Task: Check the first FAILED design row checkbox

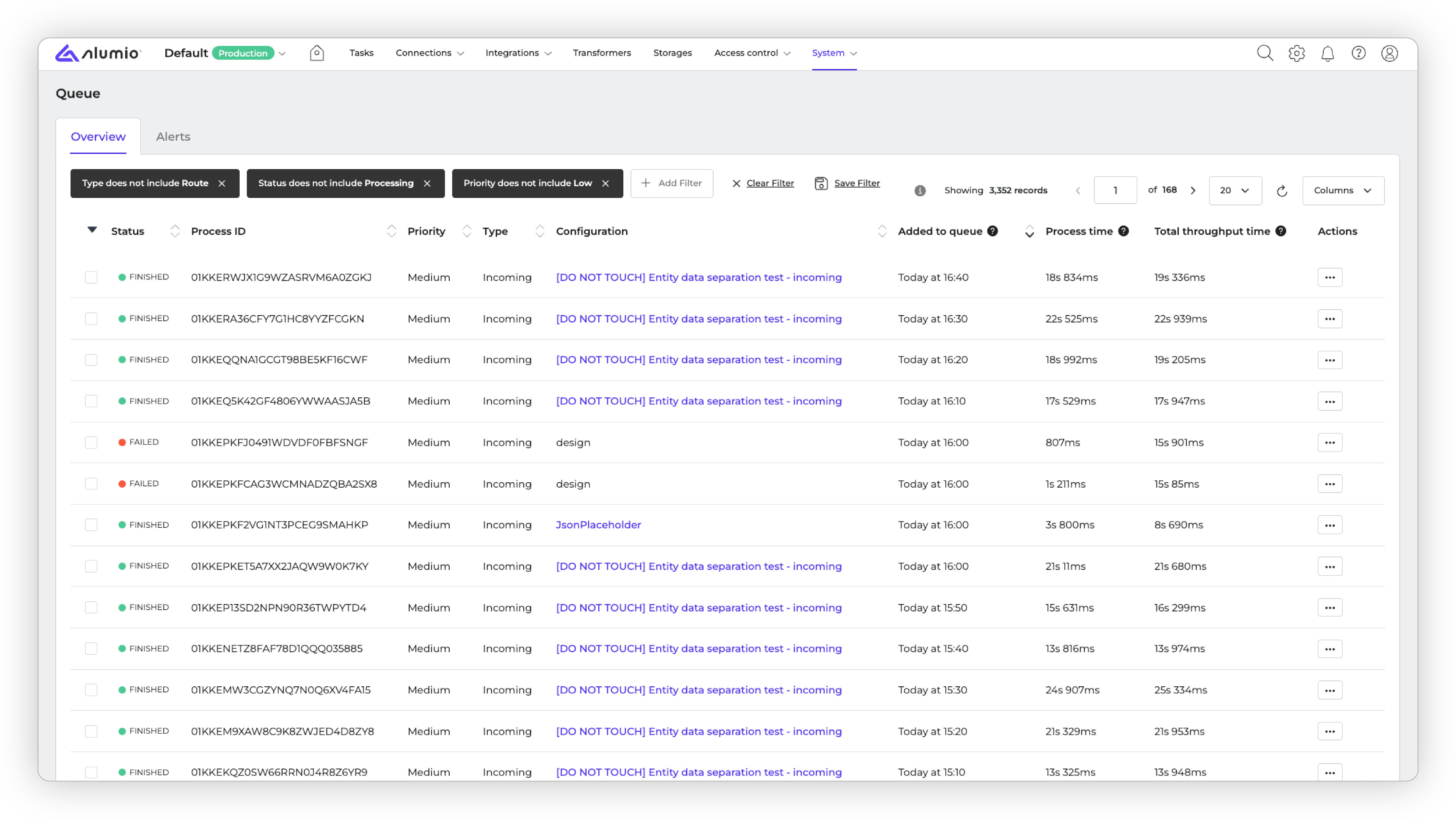Action: pos(91,442)
